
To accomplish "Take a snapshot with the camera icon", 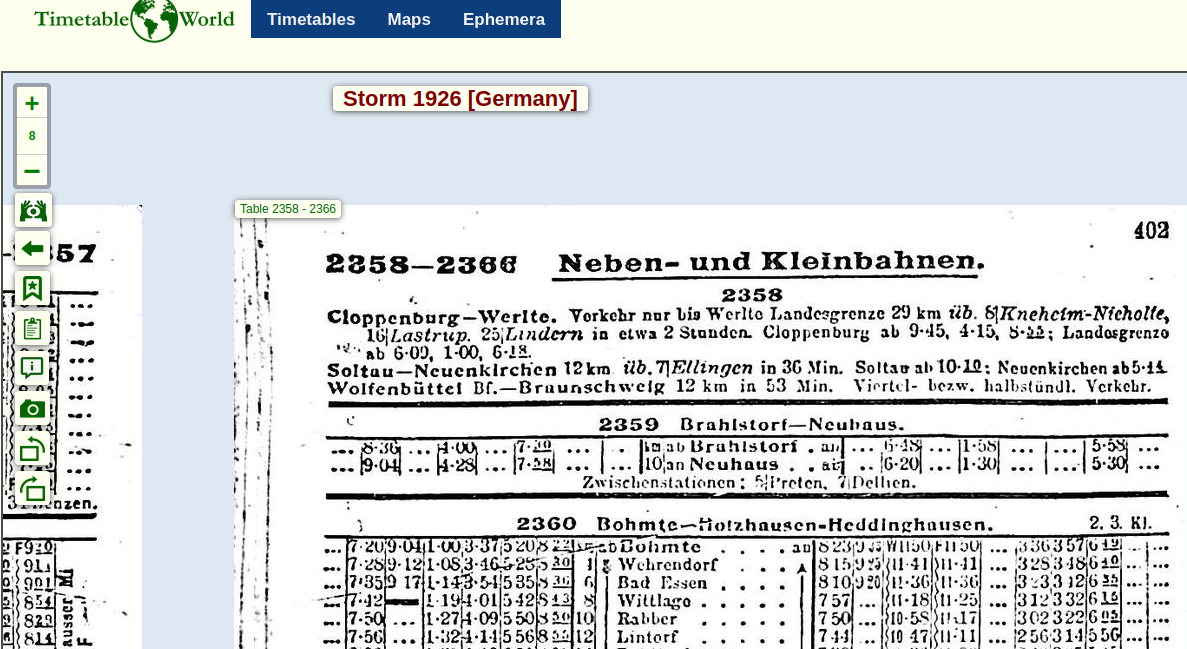I will click(33, 408).
